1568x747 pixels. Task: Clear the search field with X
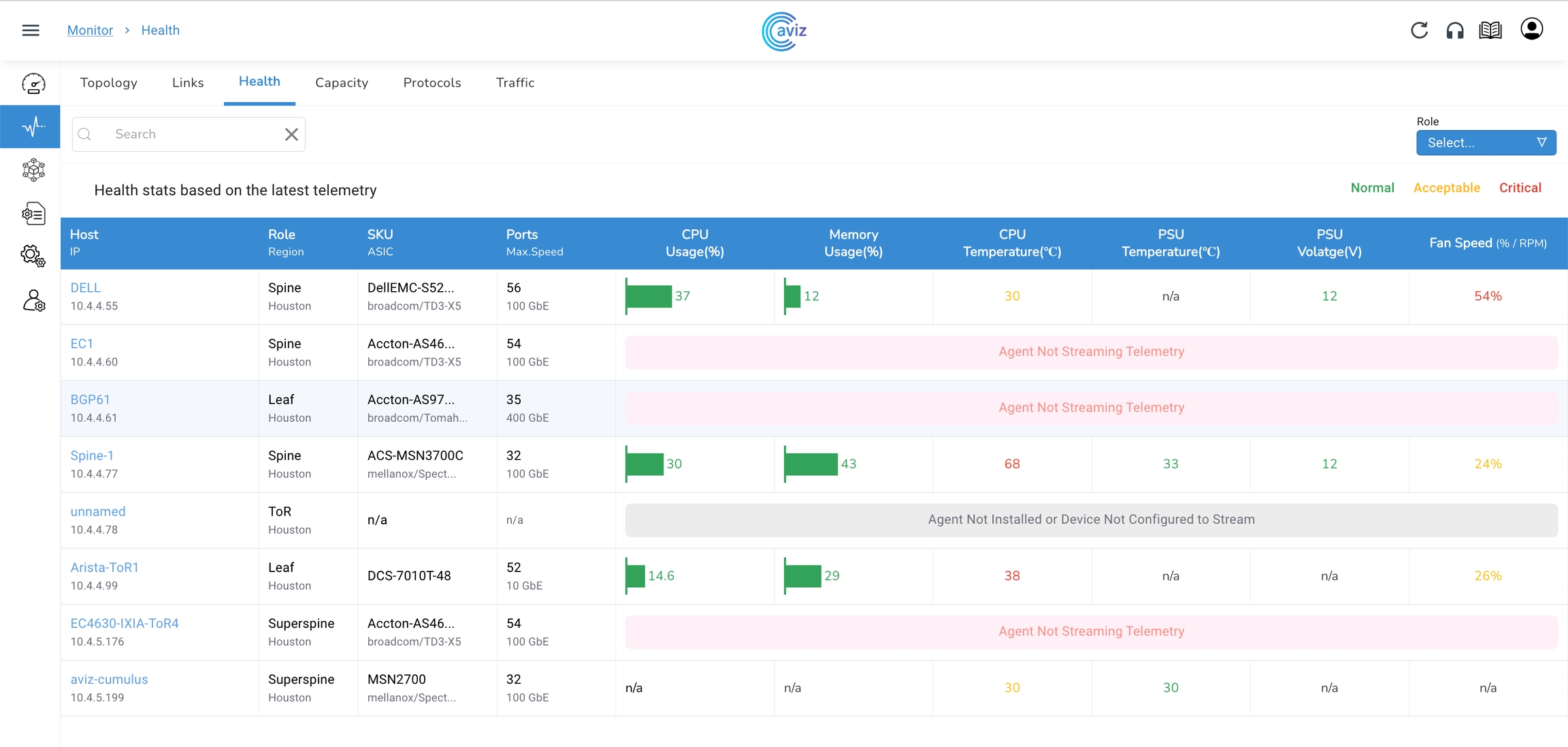tap(291, 134)
